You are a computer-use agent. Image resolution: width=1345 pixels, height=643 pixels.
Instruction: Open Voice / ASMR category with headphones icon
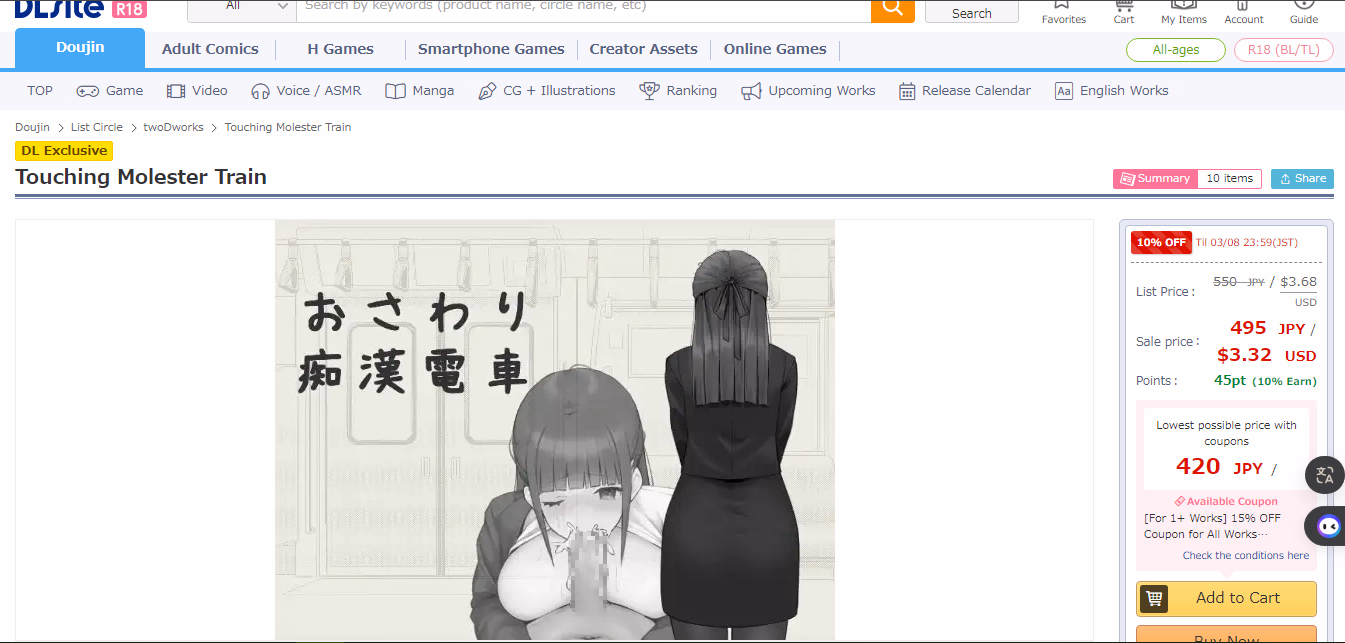pos(306,90)
